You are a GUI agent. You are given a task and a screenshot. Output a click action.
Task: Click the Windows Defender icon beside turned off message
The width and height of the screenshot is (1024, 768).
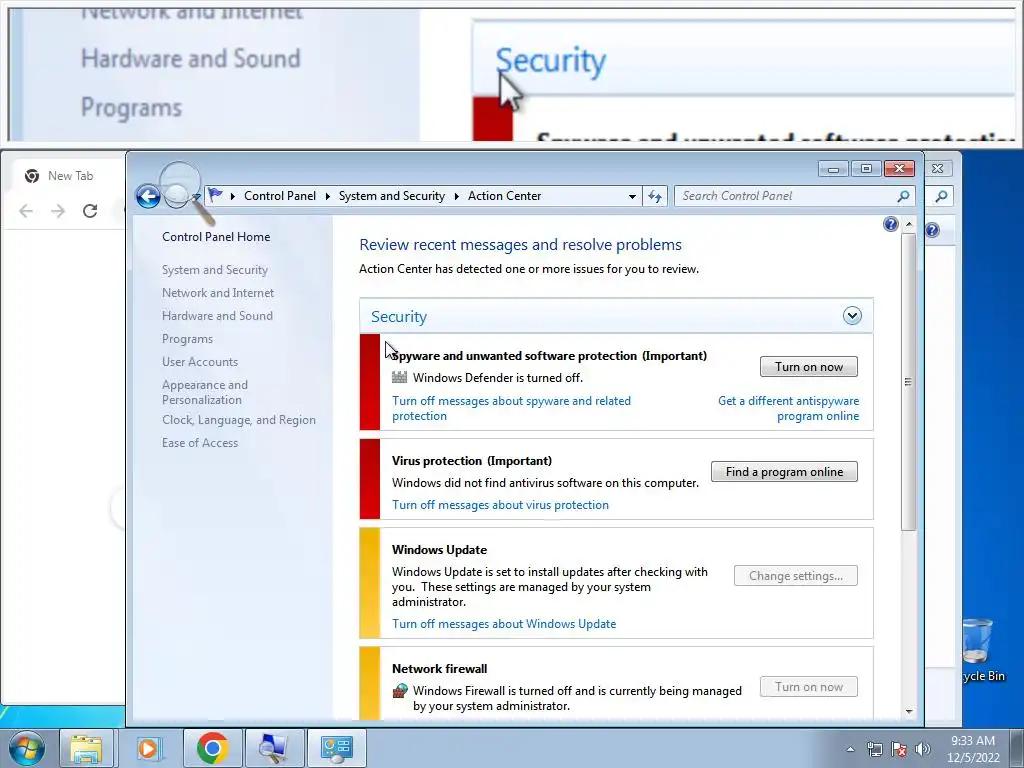click(399, 377)
